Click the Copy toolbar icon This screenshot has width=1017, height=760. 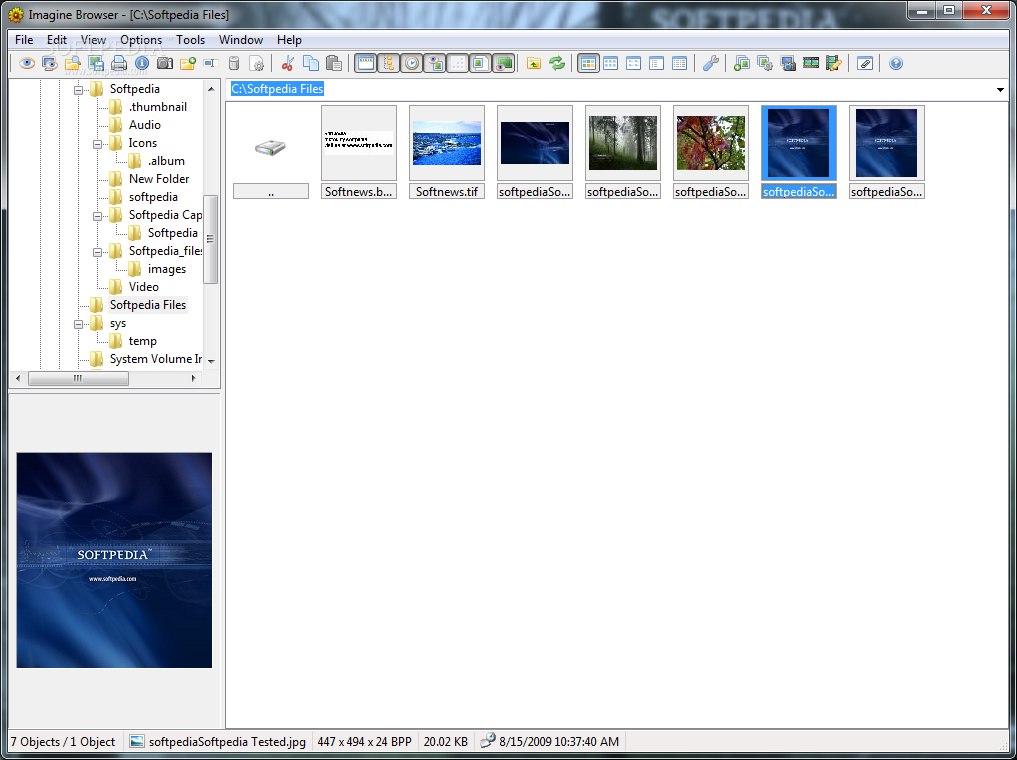pyautogui.click(x=311, y=64)
